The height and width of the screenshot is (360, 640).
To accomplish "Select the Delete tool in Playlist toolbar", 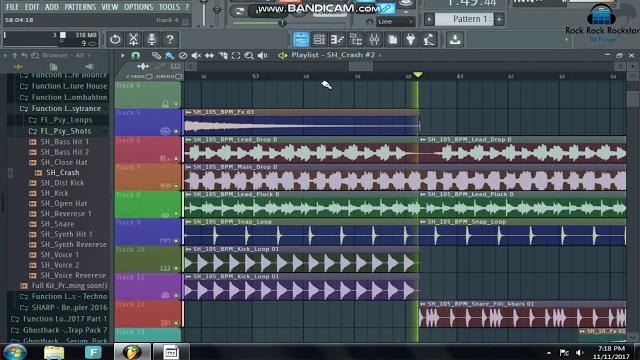I will click(183, 56).
